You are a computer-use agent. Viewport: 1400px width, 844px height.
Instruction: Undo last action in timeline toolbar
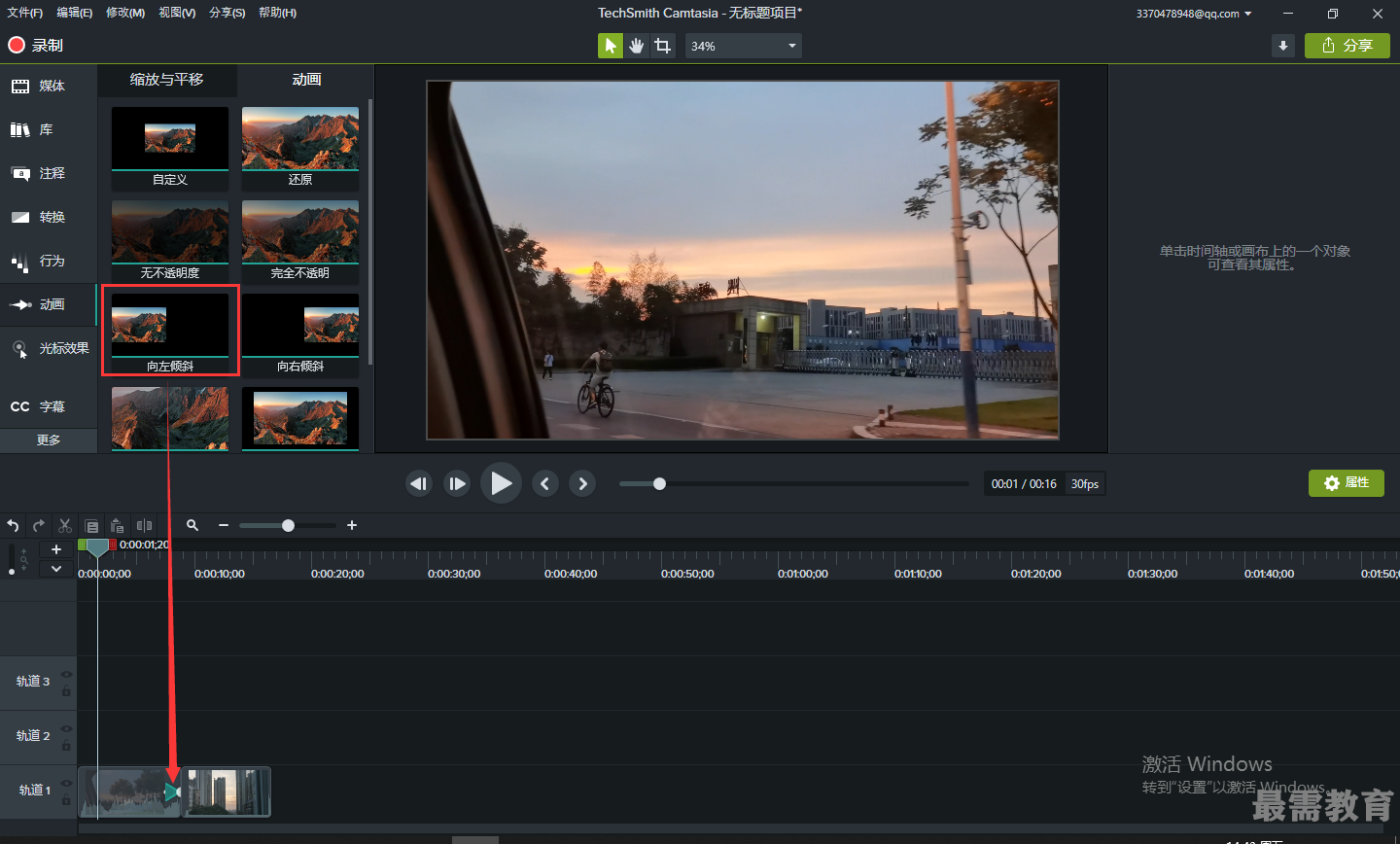click(14, 525)
